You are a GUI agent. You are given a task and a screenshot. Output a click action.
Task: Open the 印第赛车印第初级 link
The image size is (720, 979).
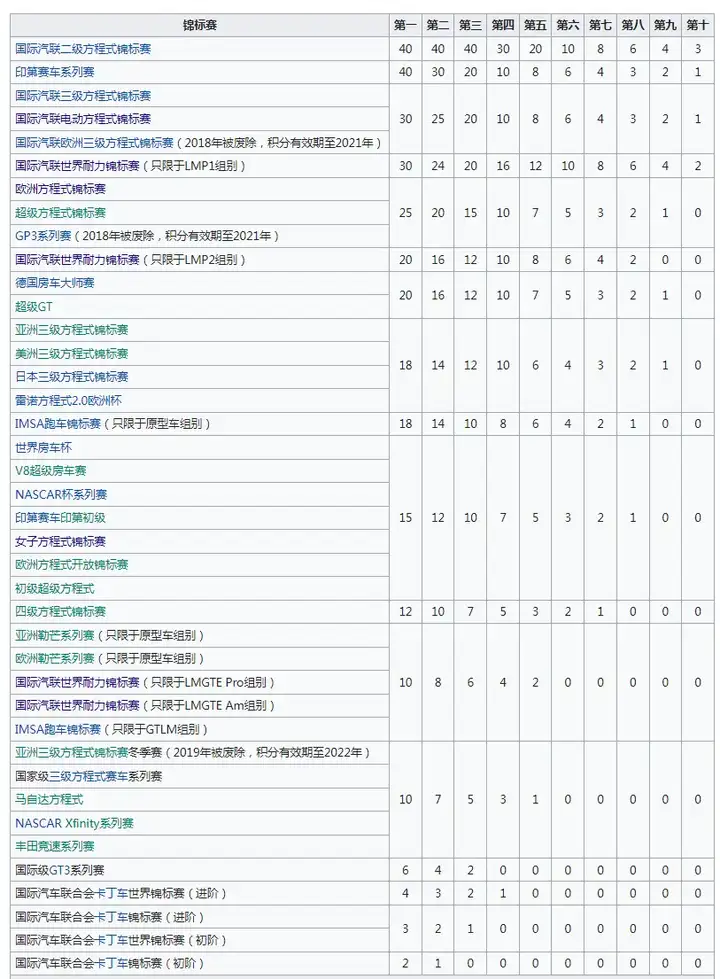click(61, 518)
